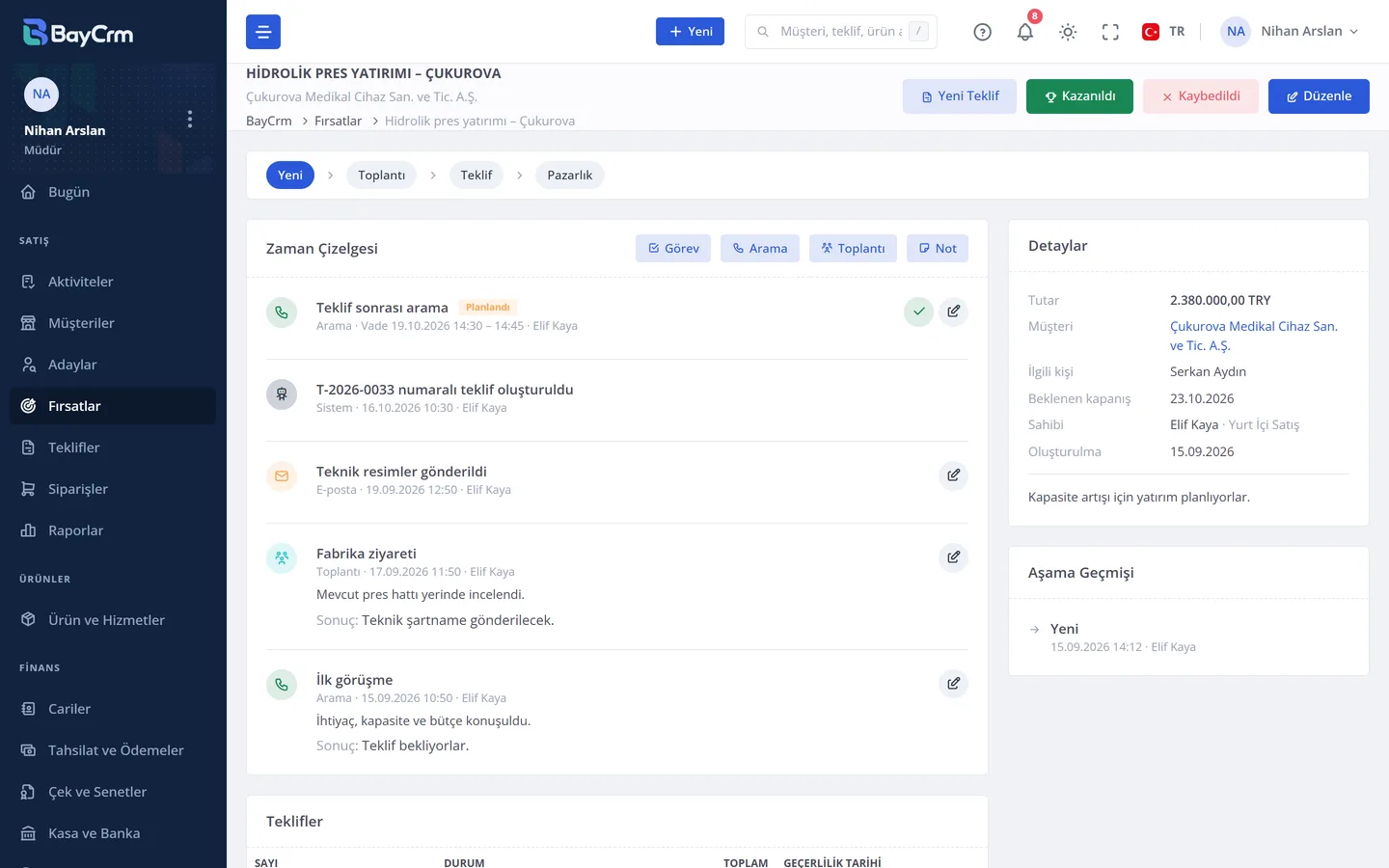The height and width of the screenshot is (868, 1389).
Task: Open Bugün in the sidebar
Action: pyautogui.click(x=113, y=192)
